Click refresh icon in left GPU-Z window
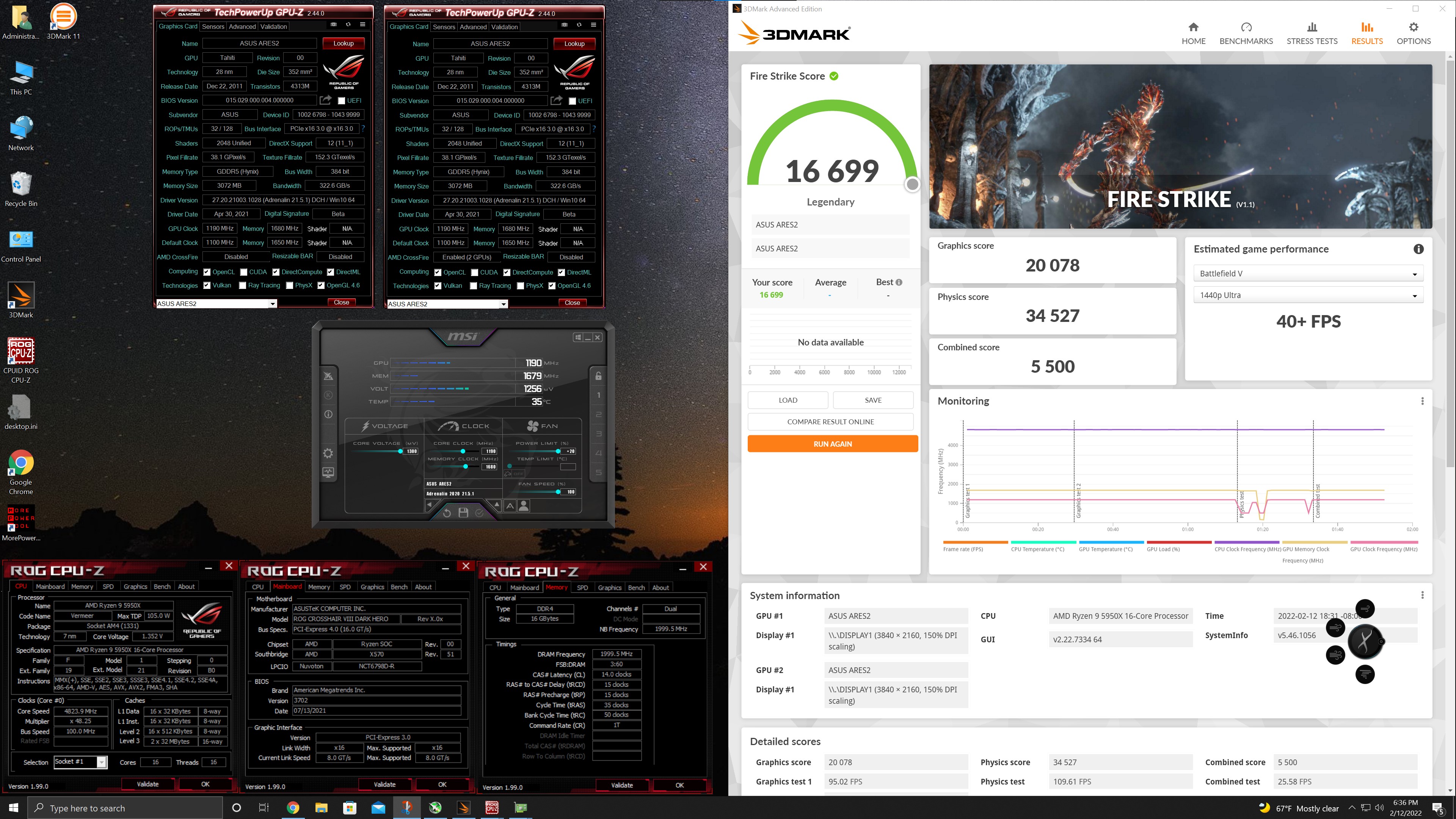 point(348,25)
